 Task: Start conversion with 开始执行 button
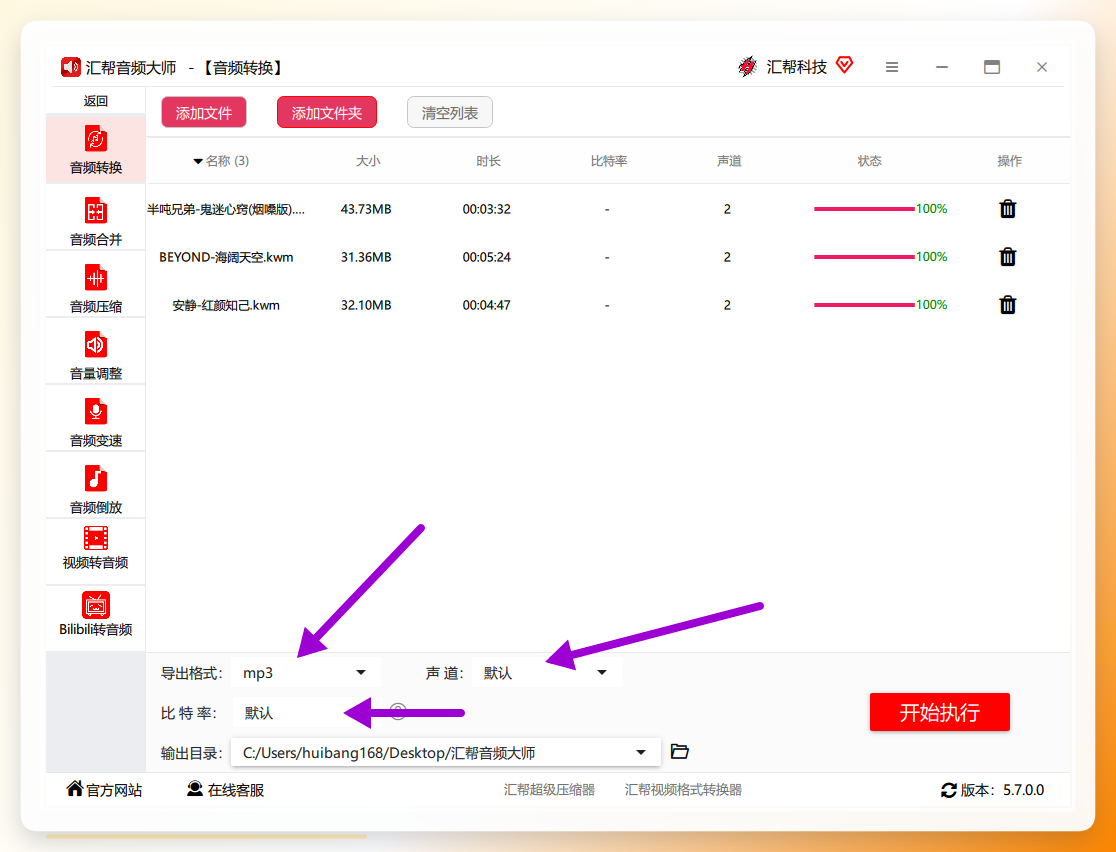[939, 712]
